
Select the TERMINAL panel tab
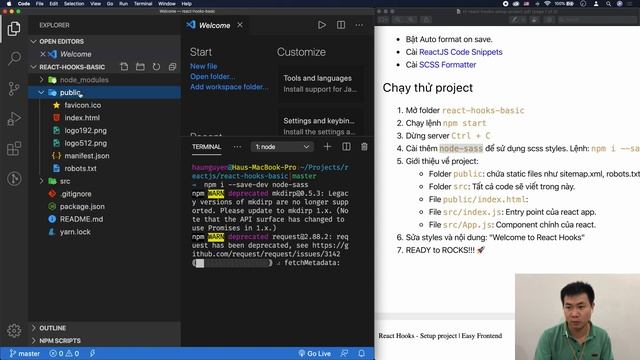[x=207, y=147]
